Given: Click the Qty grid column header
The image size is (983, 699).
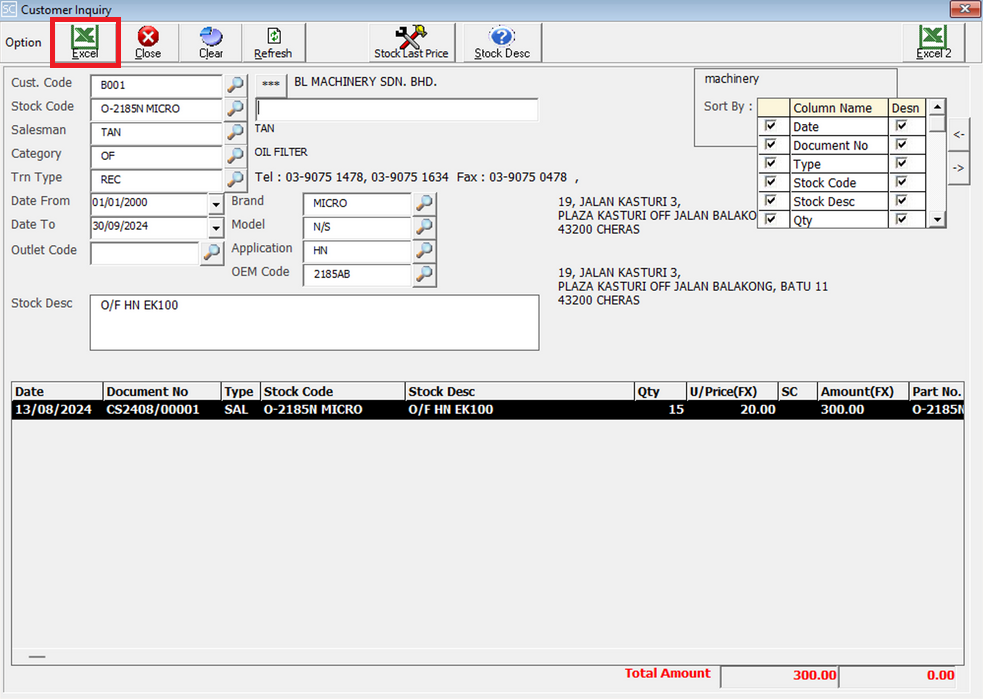Looking at the screenshot, I should coord(660,391).
